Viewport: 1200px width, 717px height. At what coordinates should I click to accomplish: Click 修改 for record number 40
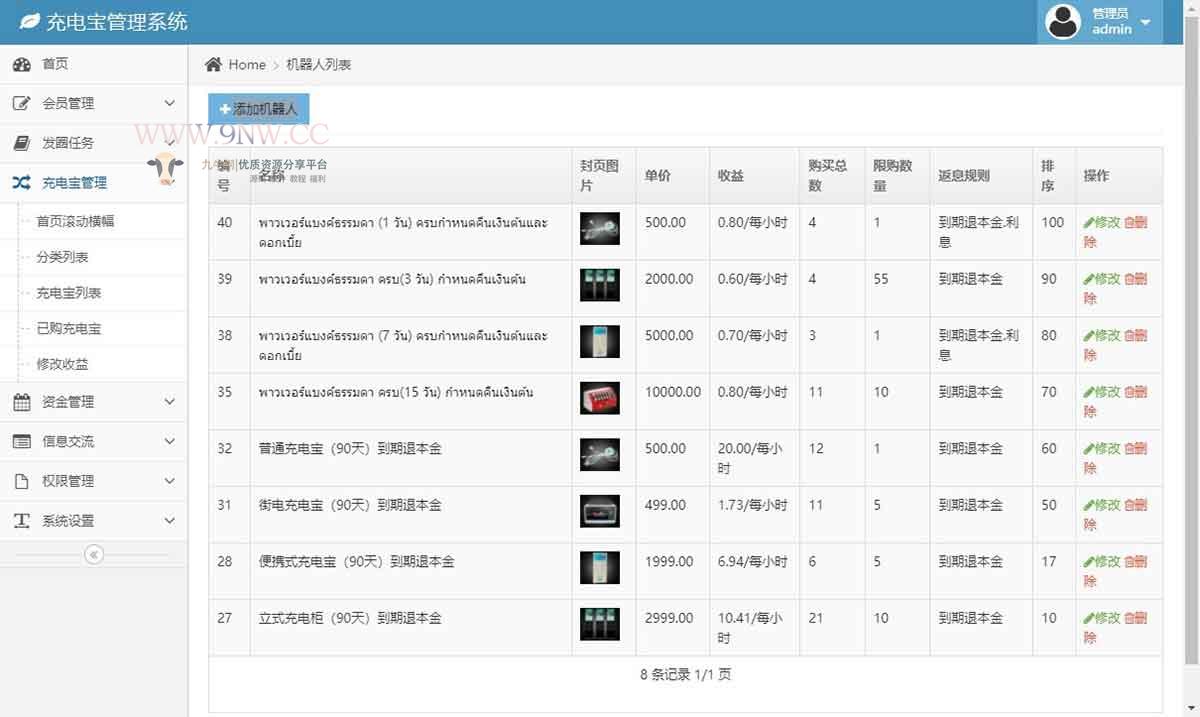coord(1101,223)
